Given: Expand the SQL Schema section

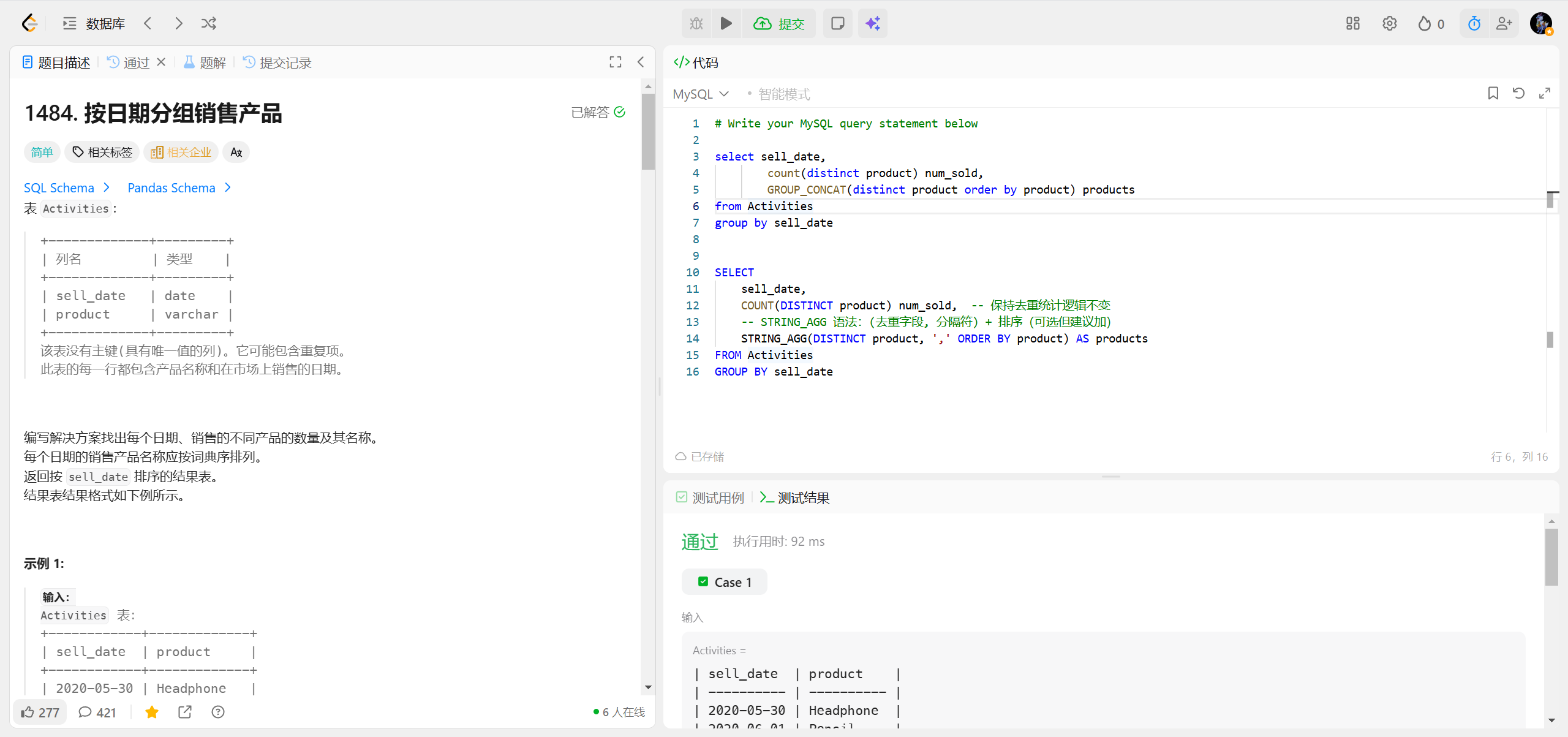Looking at the screenshot, I should click(x=67, y=187).
